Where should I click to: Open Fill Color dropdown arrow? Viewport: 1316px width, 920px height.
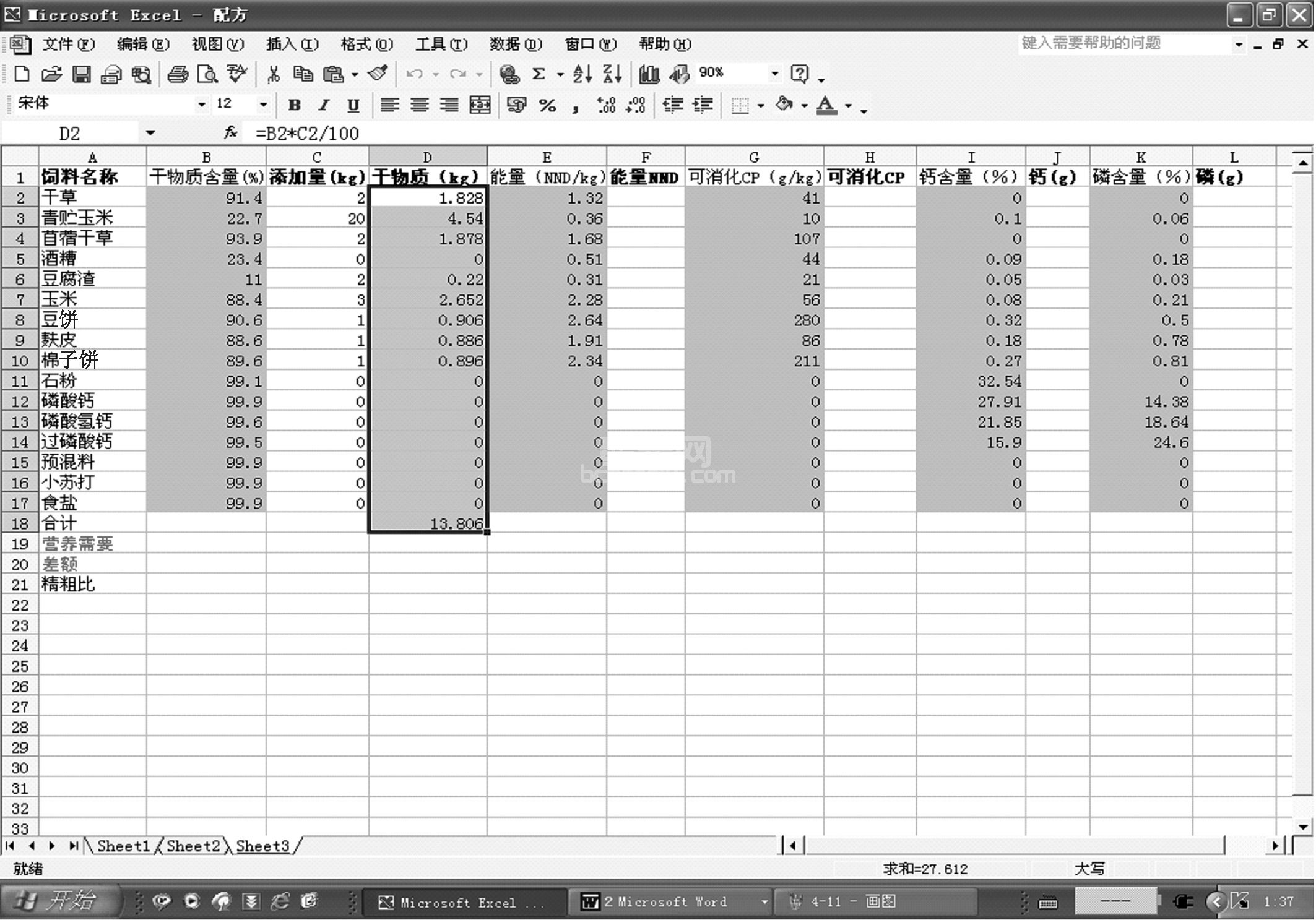pyautogui.click(x=805, y=106)
